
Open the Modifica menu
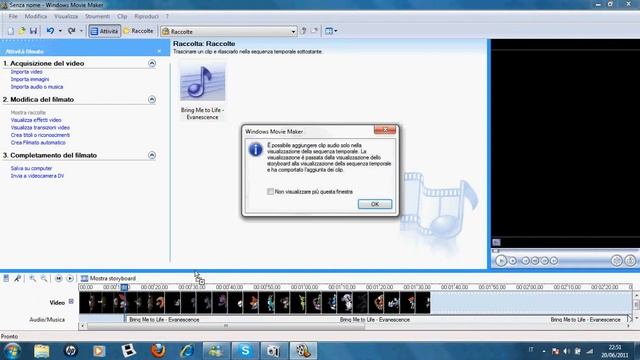[x=36, y=16]
